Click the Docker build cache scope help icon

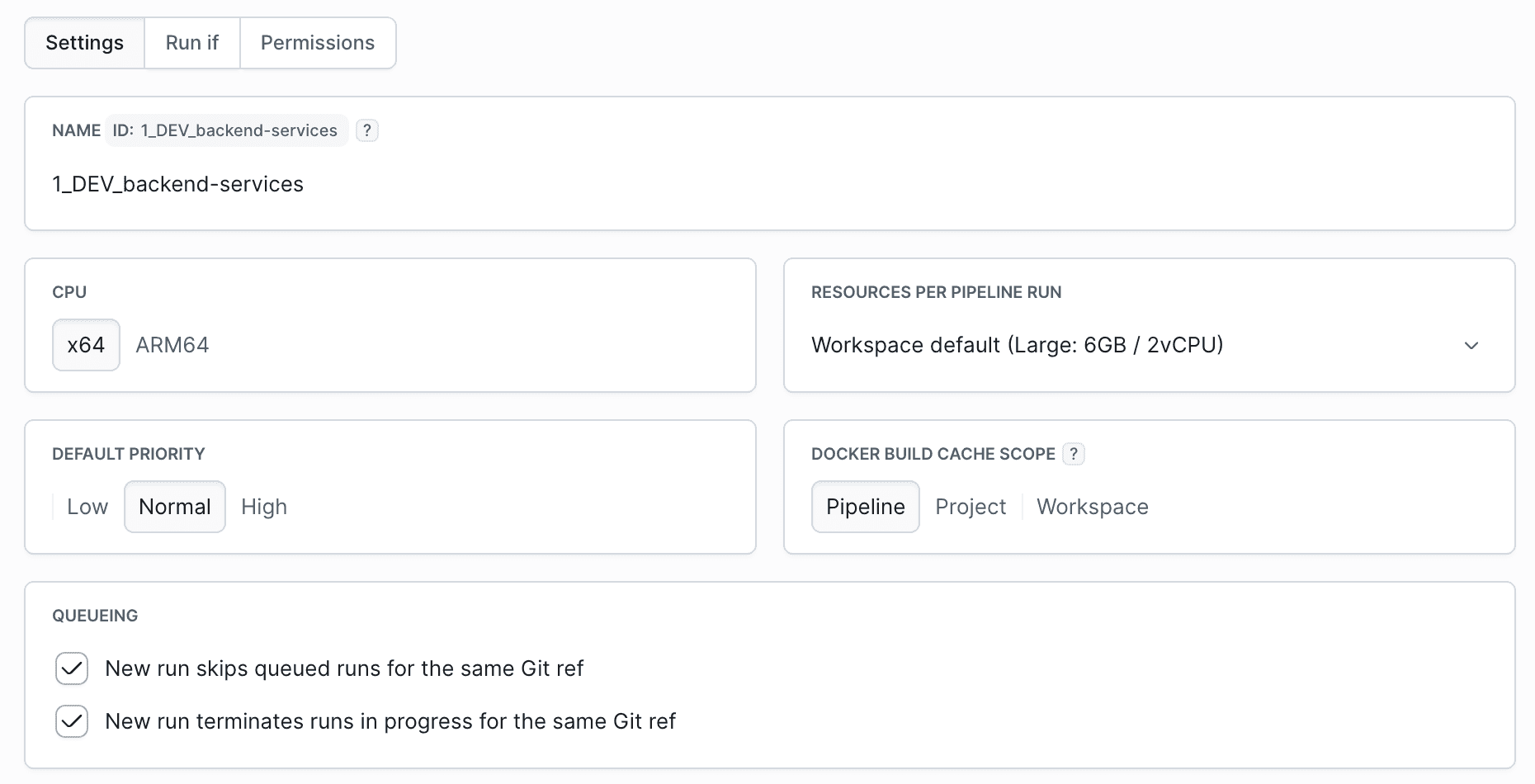point(1073,454)
